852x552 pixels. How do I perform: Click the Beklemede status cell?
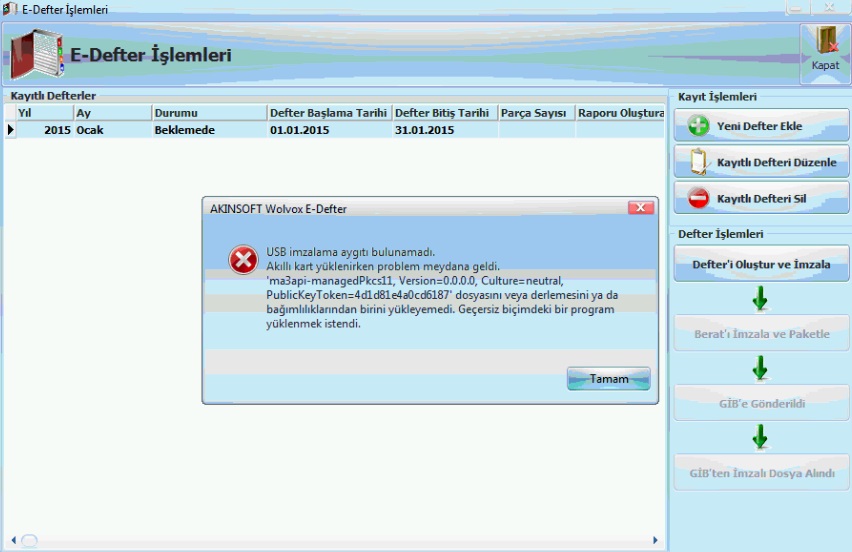click(210, 130)
